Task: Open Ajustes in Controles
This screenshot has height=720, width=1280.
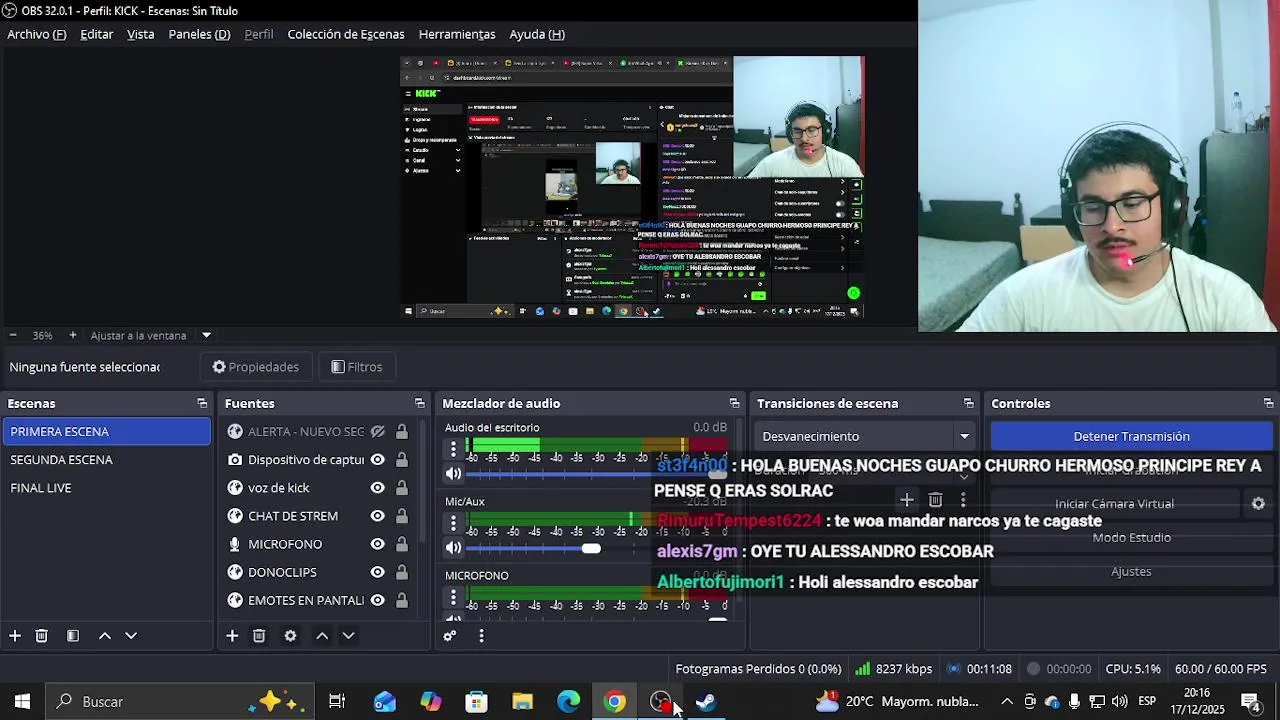Action: (1131, 572)
